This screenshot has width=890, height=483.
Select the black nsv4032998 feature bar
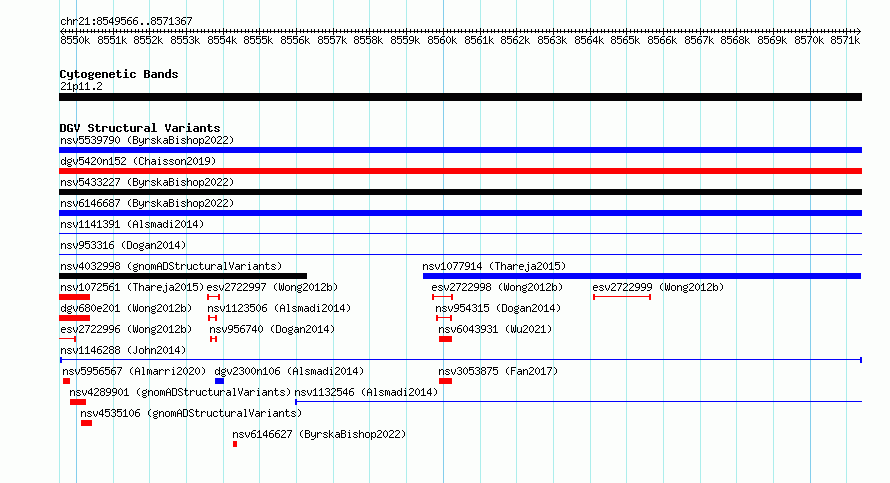[x=183, y=276]
